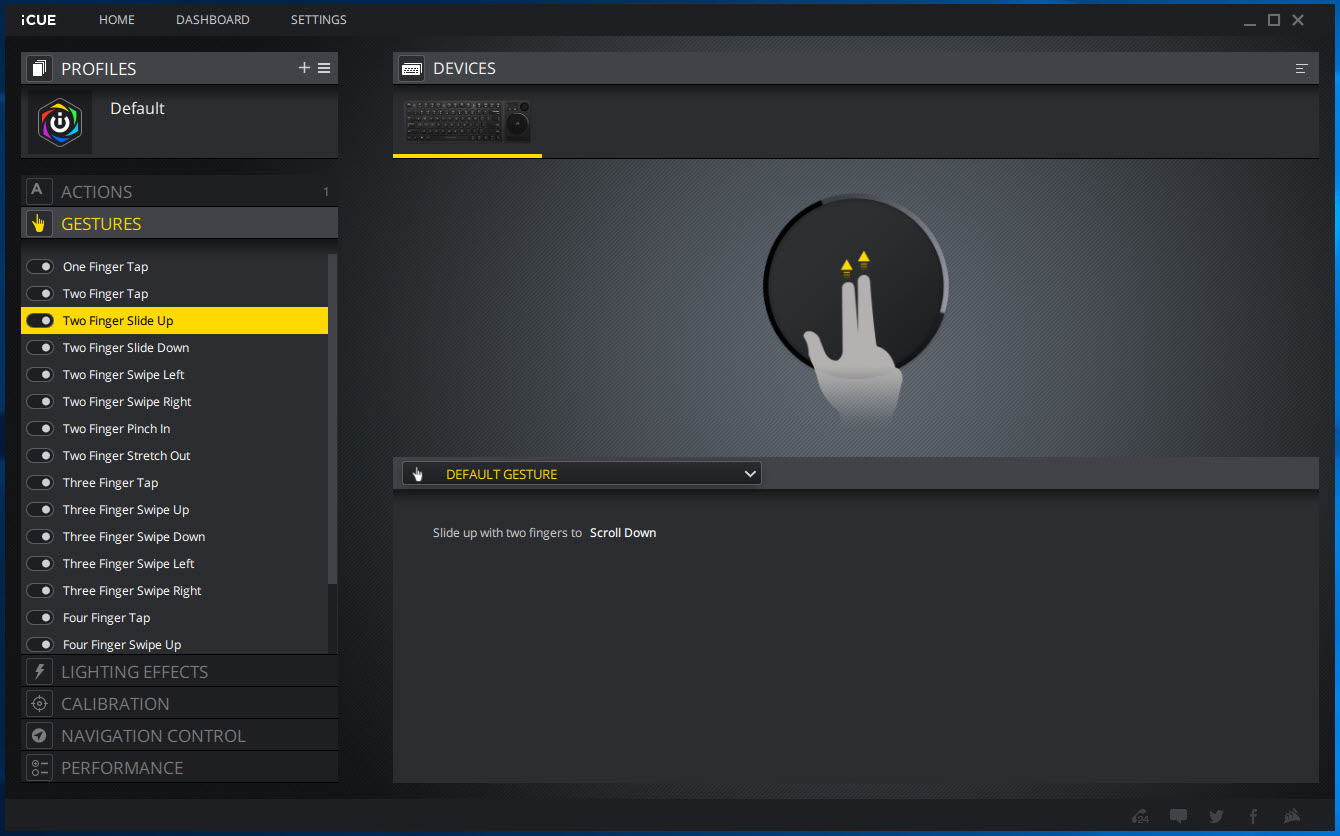The image size is (1340, 836).
Task: Expand the Navigation Control section
Action: (180, 735)
